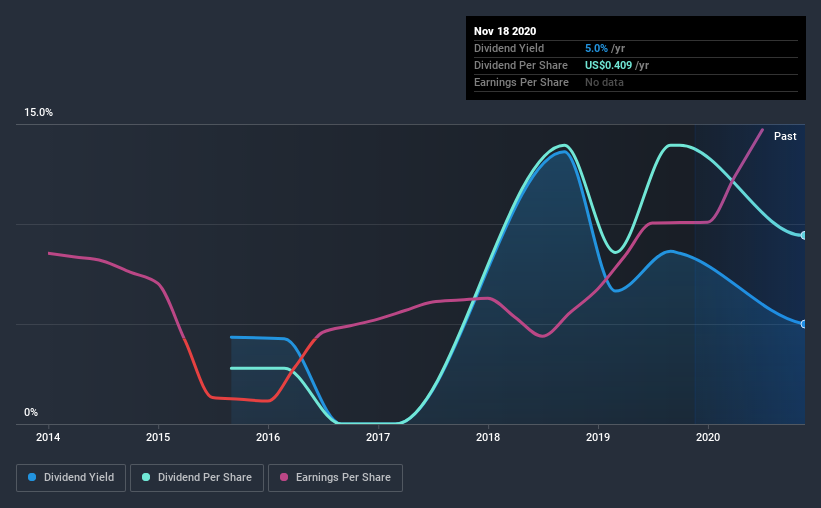Click the 'Past' label on chart
Viewport: 821px width, 508px height.
[x=785, y=136]
